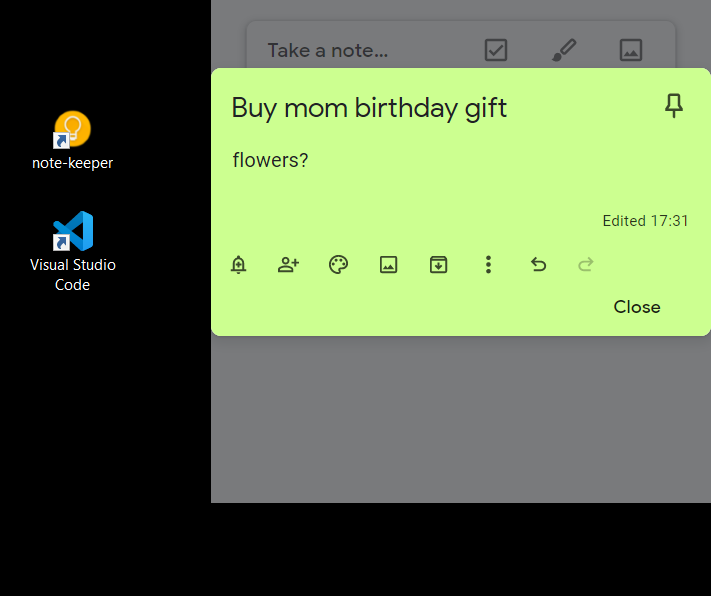Viewport: 711px width, 596px height.
Task: Pin the Buy mom birthday gift note
Action: pyautogui.click(x=674, y=105)
